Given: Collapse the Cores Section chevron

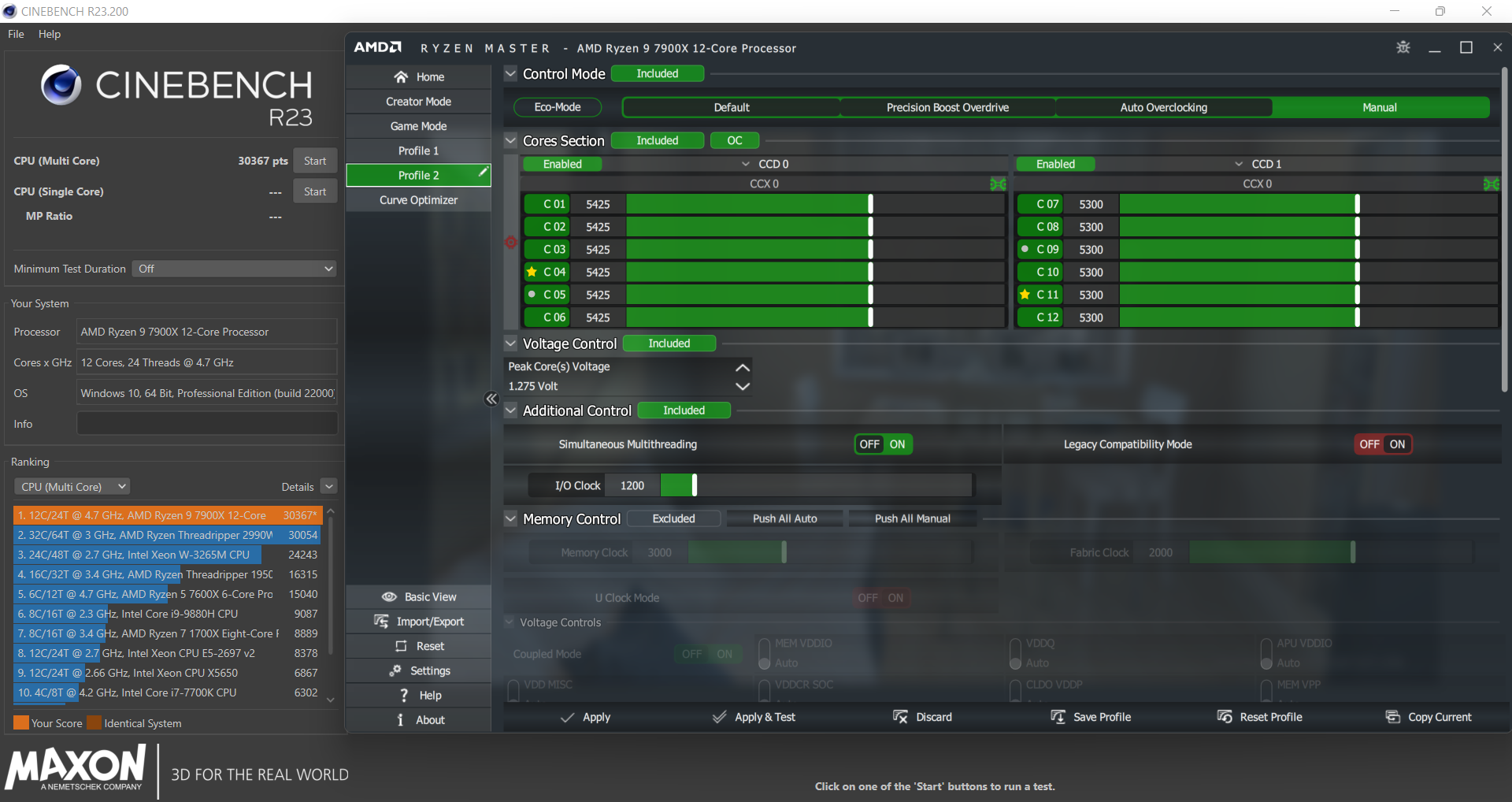Looking at the screenshot, I should [x=510, y=140].
